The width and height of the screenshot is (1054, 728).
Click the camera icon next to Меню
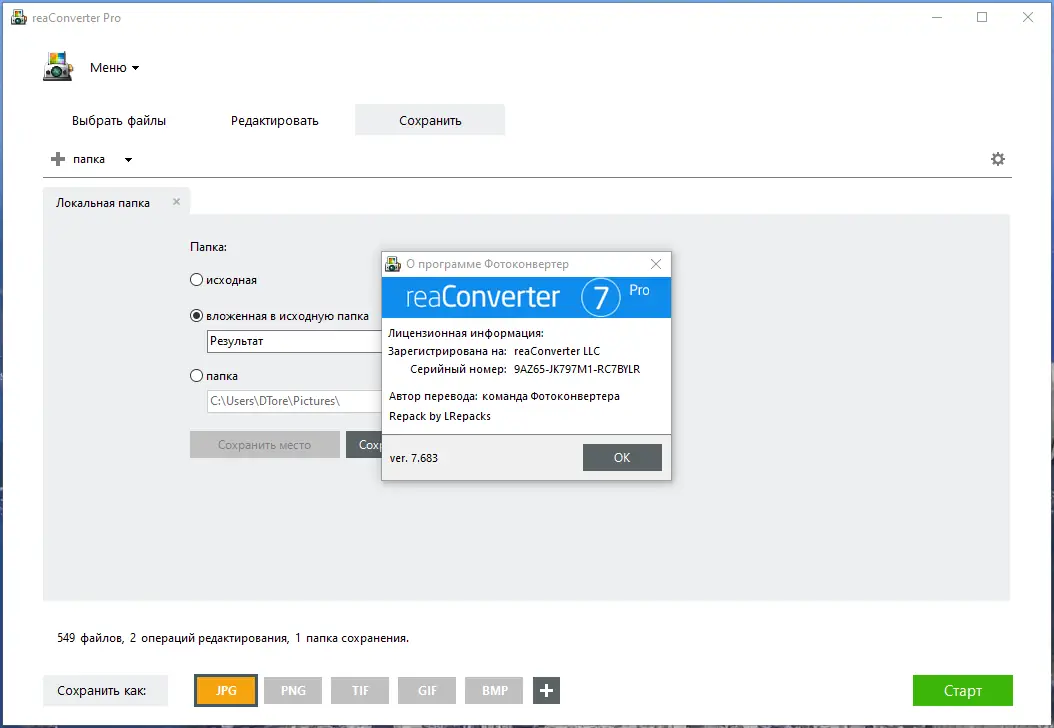pos(57,66)
